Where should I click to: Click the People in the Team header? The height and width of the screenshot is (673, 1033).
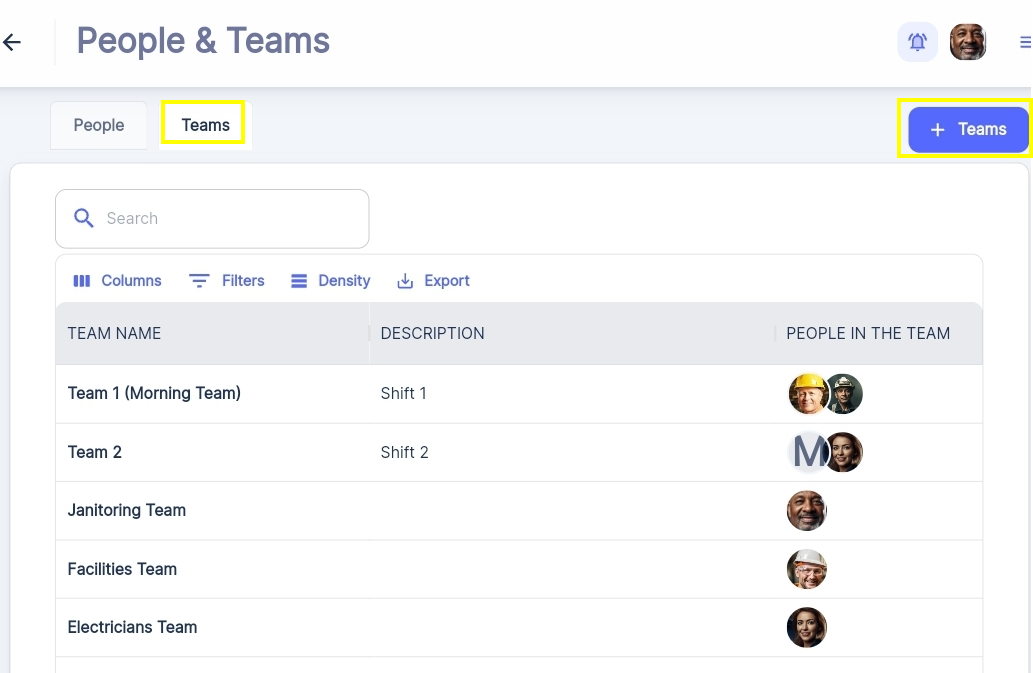[867, 333]
